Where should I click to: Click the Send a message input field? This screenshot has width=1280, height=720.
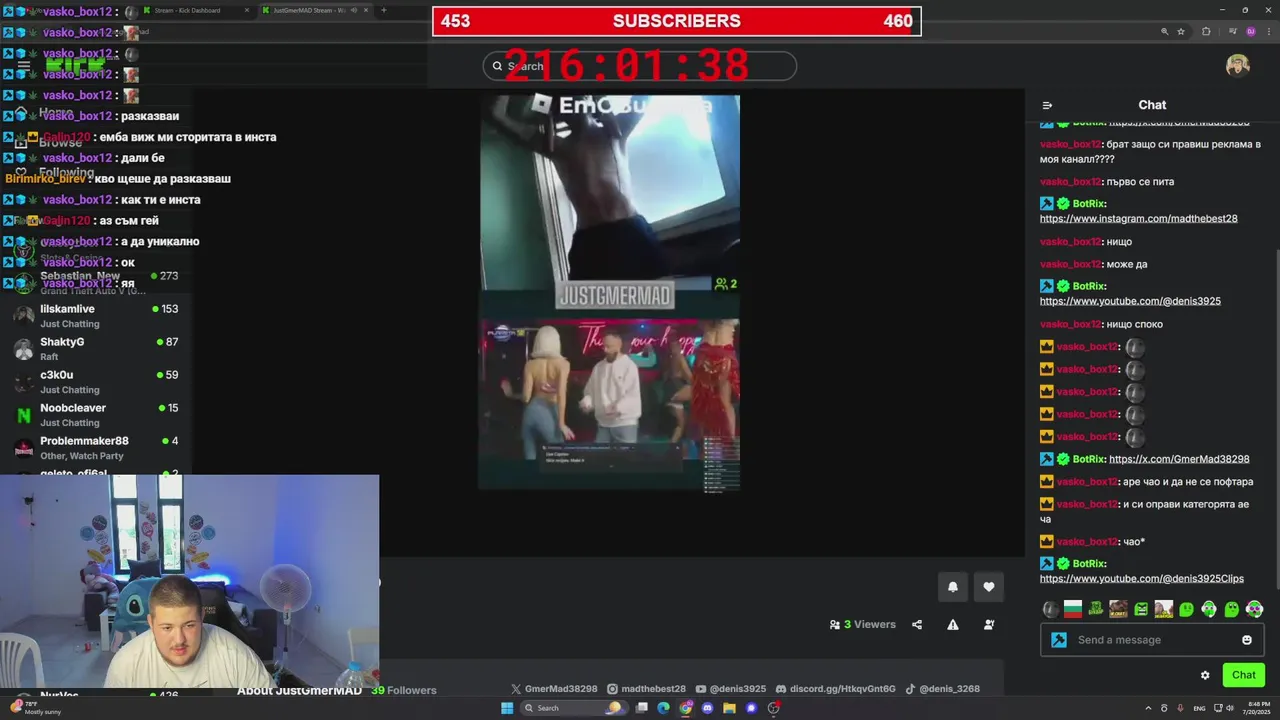pos(1152,640)
